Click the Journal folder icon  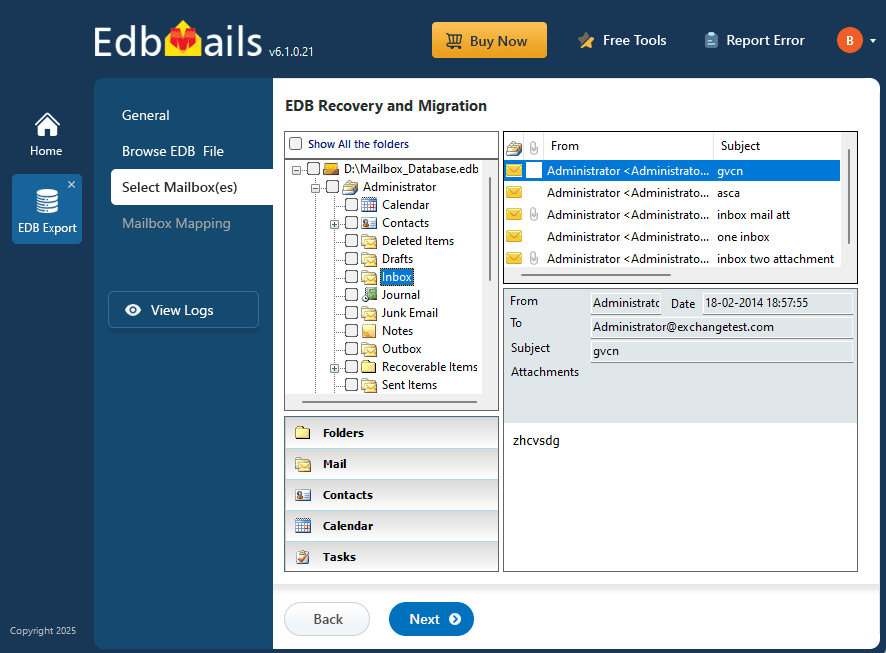click(370, 294)
